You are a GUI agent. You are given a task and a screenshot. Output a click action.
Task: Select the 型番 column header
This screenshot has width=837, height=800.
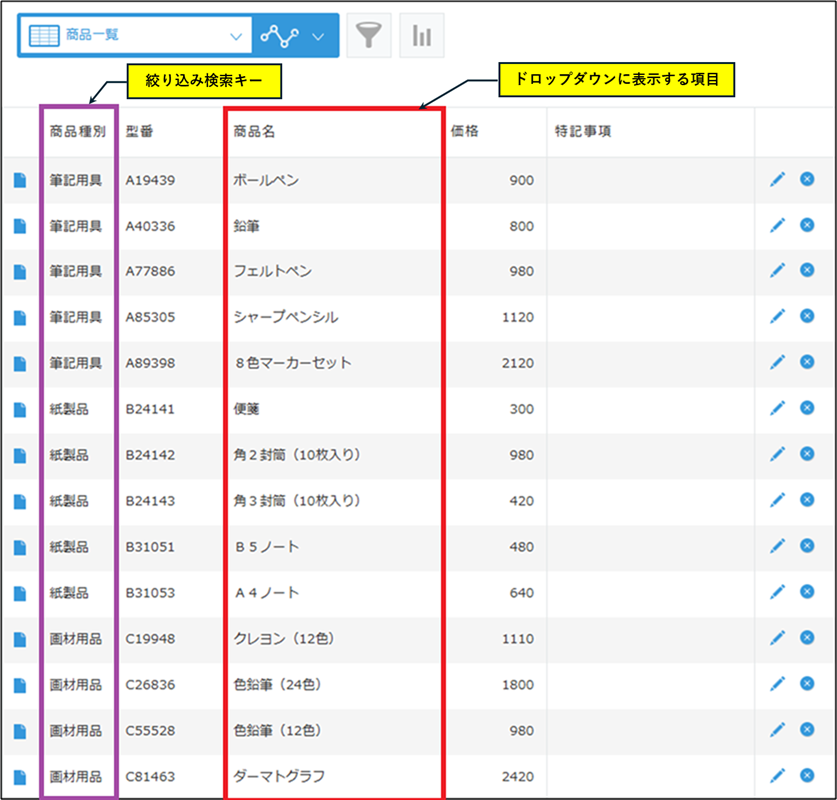pyautogui.click(x=140, y=131)
